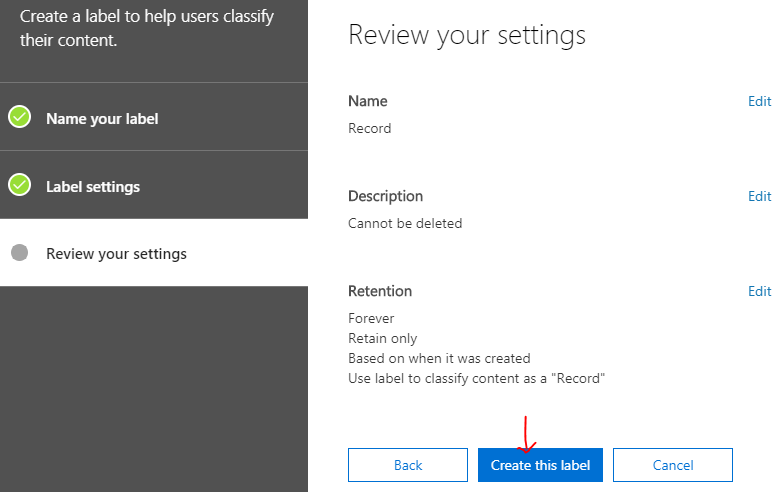Click the gray circle beside Review your settings
781x492 pixels.
pyautogui.click(x=19, y=252)
